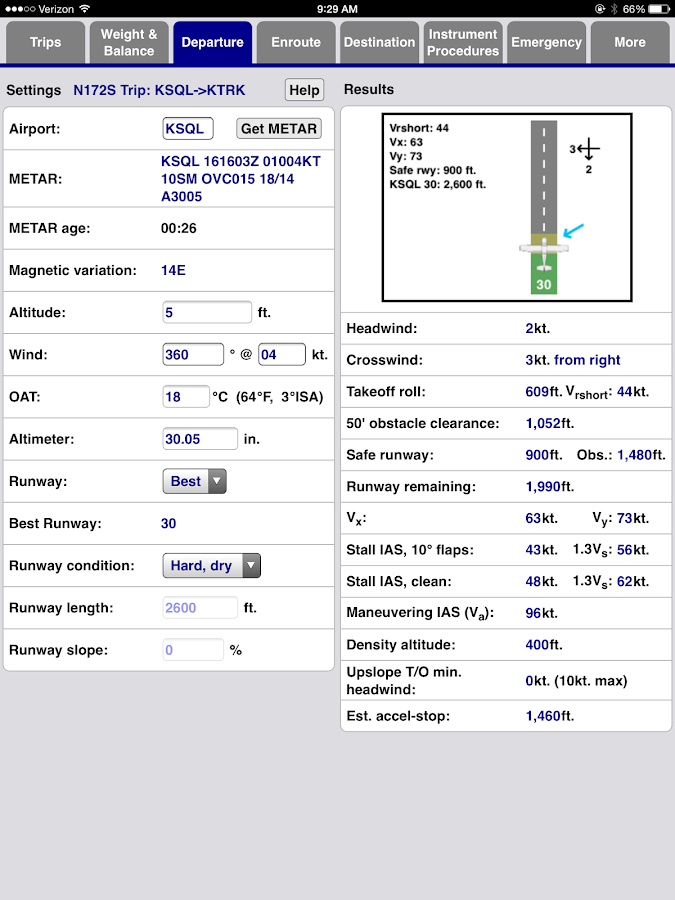Open the Hard, dry runway condition dropdown
The width and height of the screenshot is (675, 900).
[211, 565]
